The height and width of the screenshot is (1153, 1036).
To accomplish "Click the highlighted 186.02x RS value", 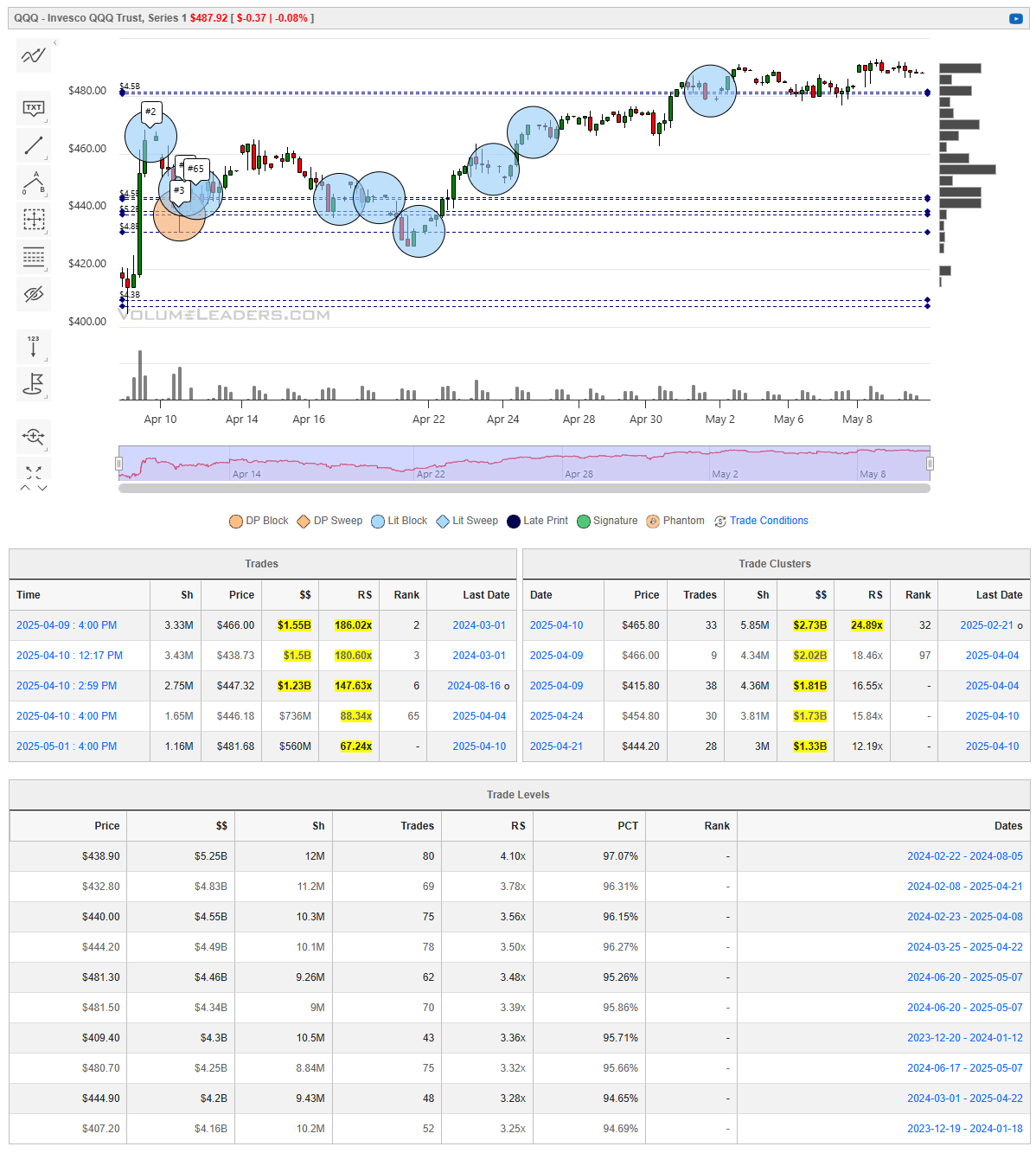I will pos(354,625).
